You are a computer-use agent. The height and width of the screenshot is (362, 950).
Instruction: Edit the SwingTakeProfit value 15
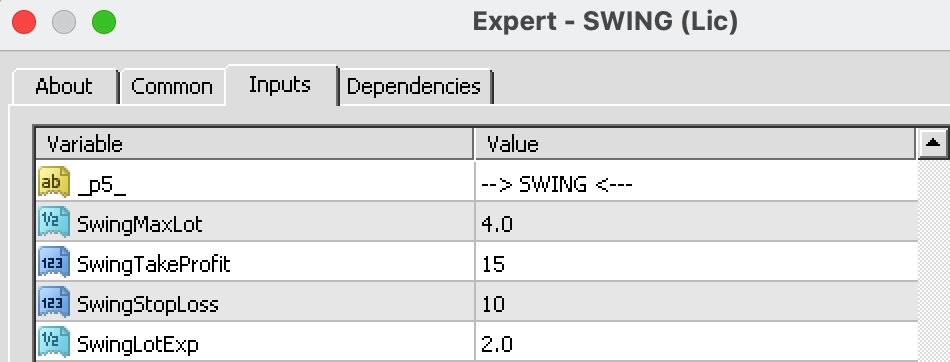696,263
